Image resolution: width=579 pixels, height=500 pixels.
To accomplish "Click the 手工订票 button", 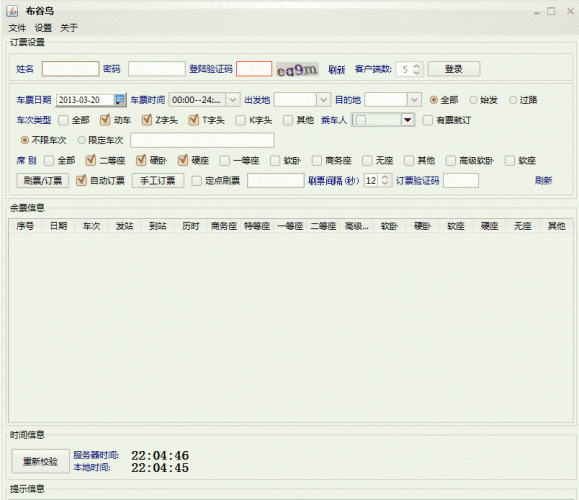I will pyautogui.click(x=158, y=181).
